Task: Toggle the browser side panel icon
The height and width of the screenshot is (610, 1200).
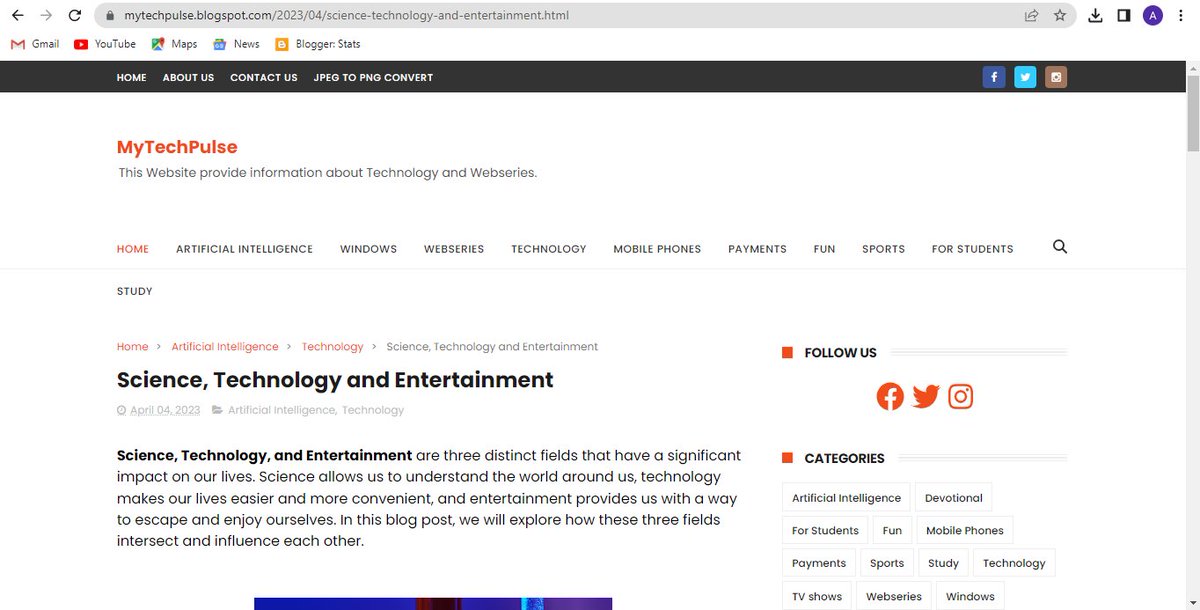Action: pos(1124,16)
